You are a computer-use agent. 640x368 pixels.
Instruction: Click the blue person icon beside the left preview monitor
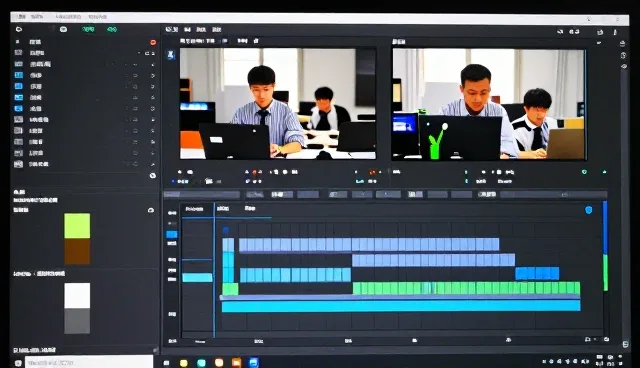point(171,55)
